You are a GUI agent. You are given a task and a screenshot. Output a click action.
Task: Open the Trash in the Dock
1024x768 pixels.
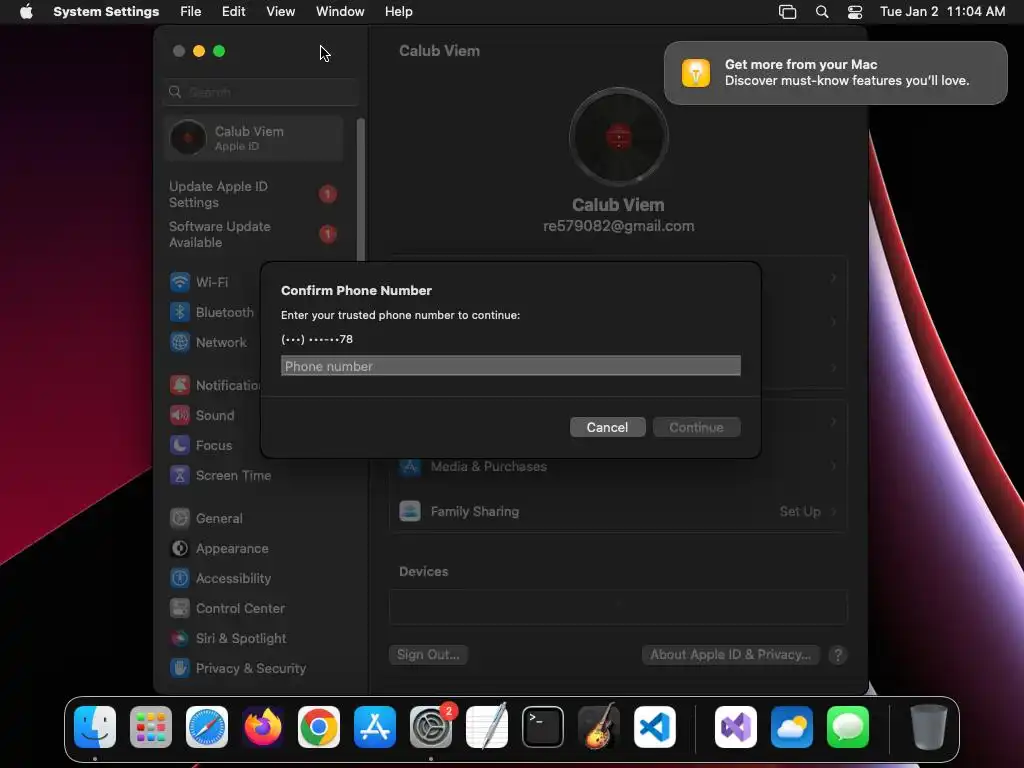pos(928,727)
